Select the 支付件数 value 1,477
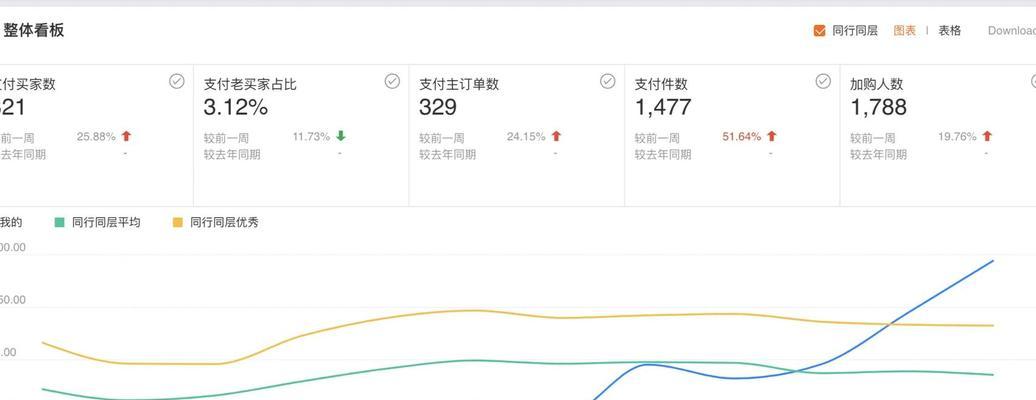1036x400 pixels. pyautogui.click(x=663, y=107)
